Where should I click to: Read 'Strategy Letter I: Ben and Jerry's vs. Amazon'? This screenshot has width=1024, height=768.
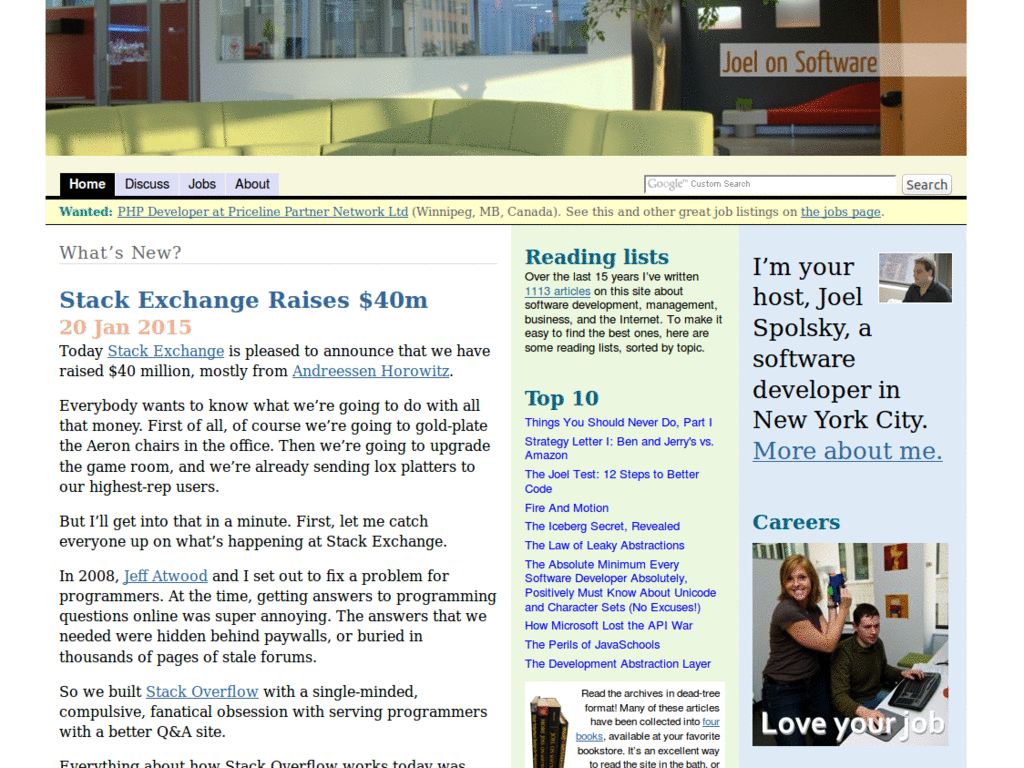point(619,448)
